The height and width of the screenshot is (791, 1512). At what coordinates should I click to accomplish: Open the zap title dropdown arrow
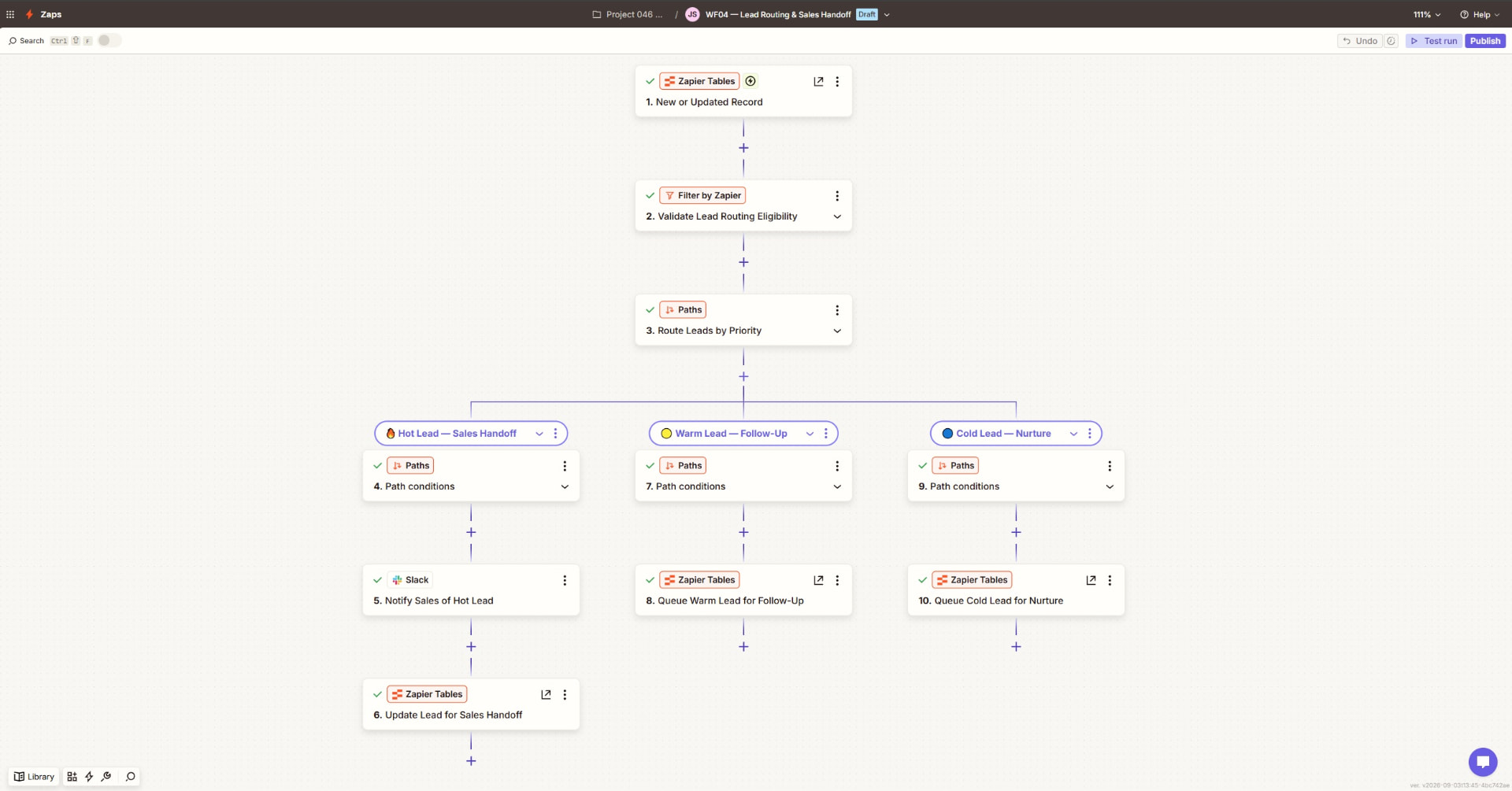(x=887, y=14)
